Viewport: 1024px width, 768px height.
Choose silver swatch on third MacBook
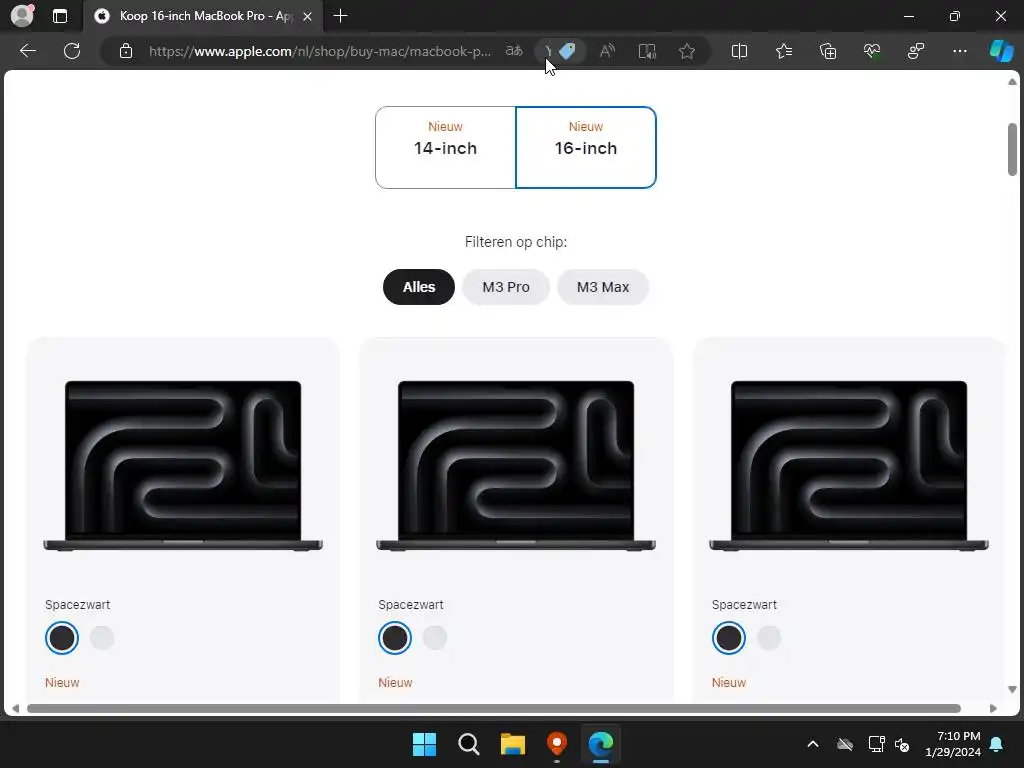769,638
